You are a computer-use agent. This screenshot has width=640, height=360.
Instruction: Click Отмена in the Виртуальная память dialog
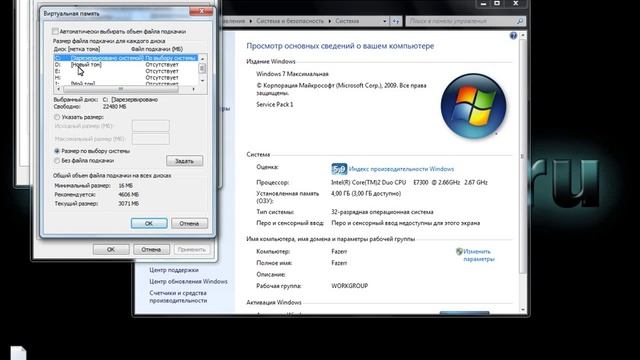tap(189, 224)
